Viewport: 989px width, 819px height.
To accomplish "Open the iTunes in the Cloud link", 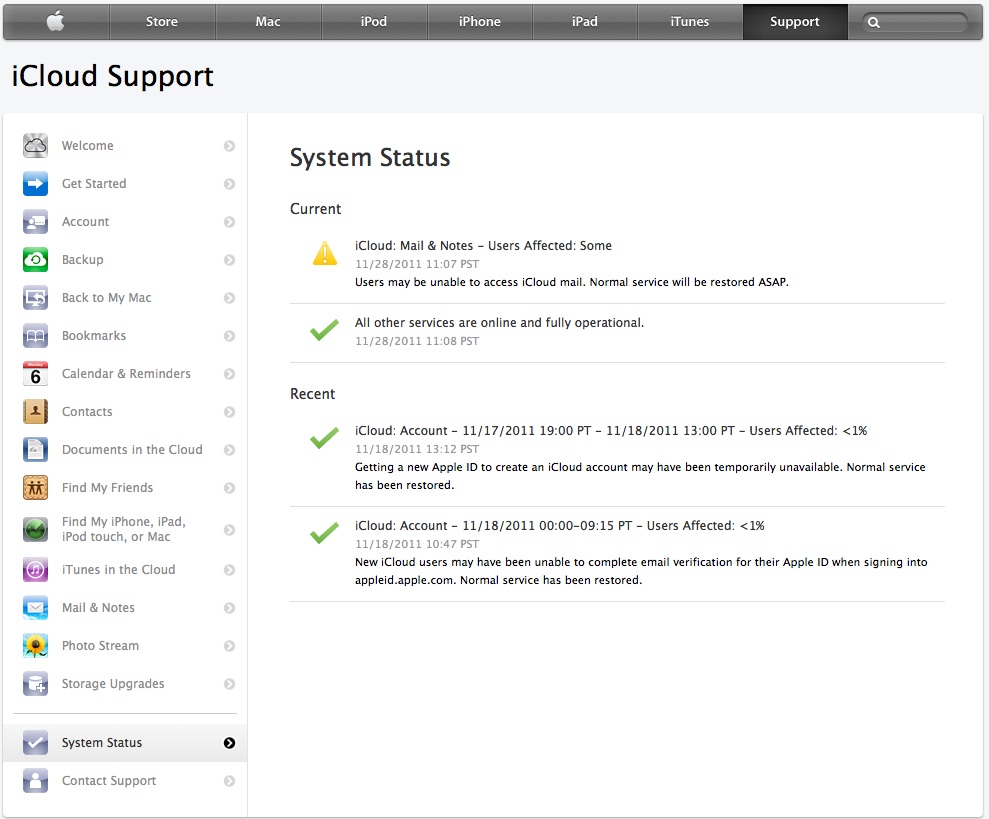I will 119,570.
